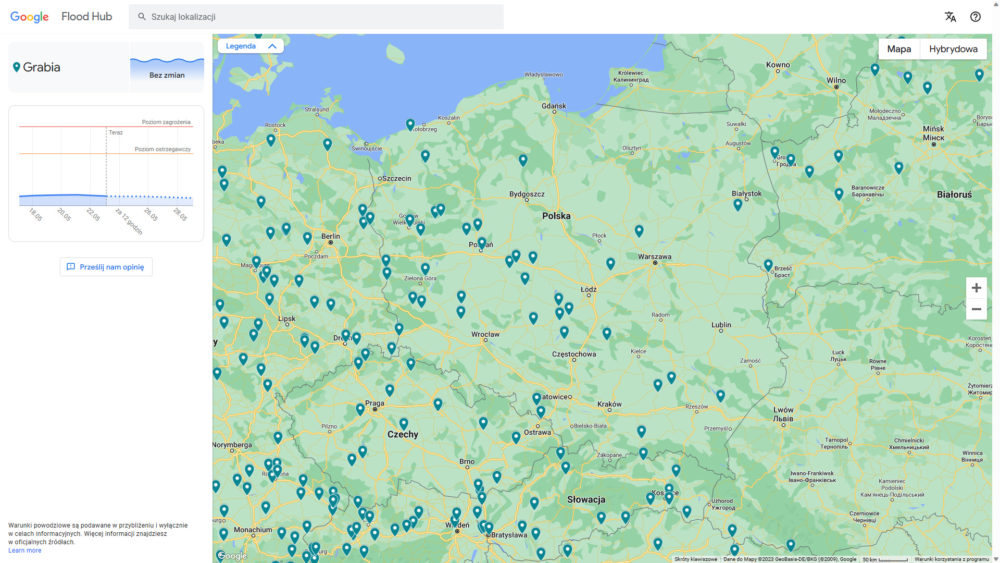
Task: Switch to Hybrydowa view
Action: pyautogui.click(x=953, y=49)
